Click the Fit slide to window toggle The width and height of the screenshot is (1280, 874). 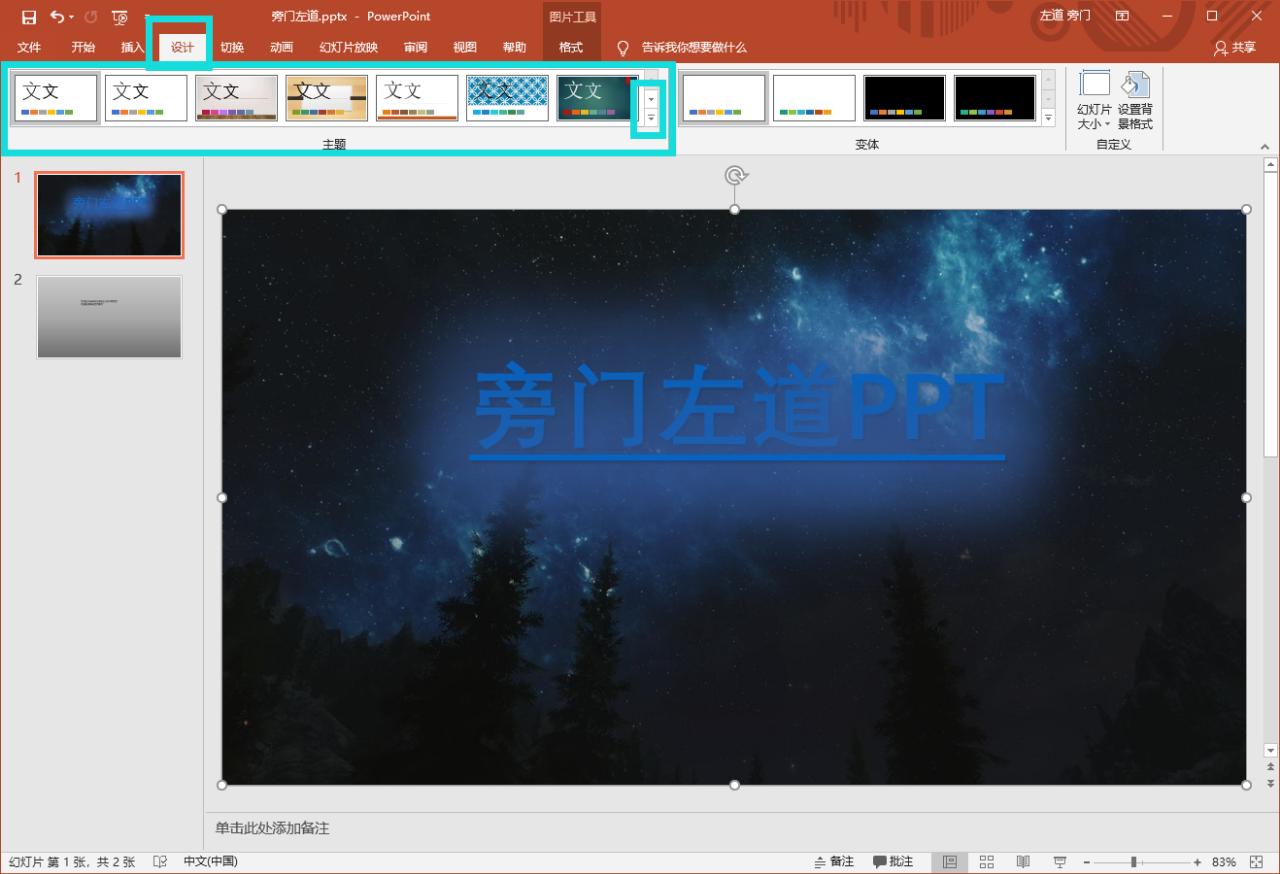[1258, 861]
